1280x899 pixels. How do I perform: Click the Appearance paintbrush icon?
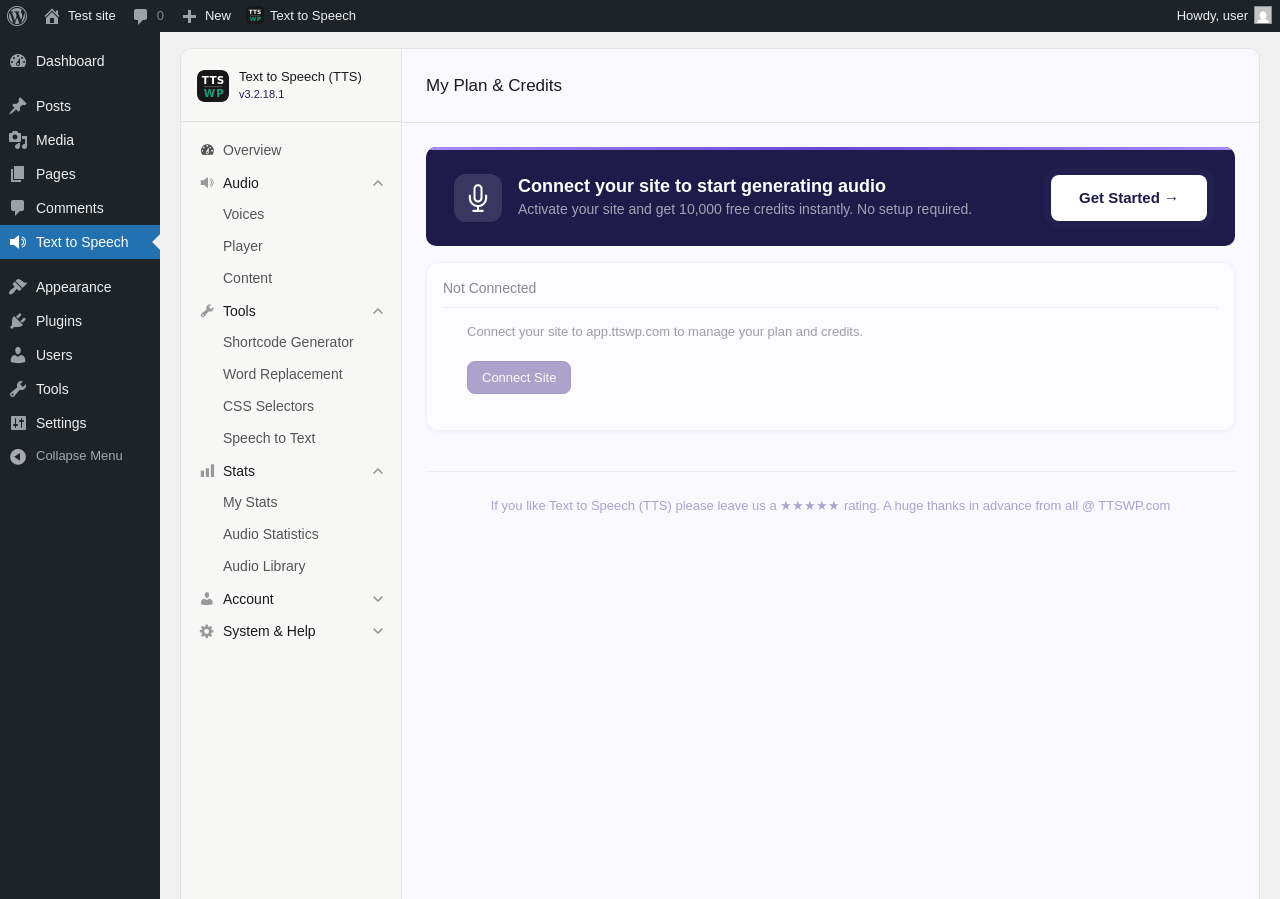(18, 287)
